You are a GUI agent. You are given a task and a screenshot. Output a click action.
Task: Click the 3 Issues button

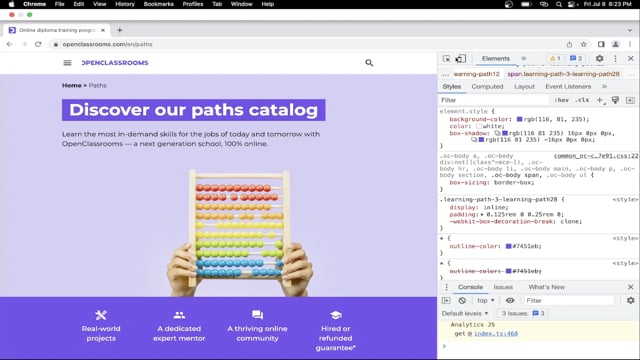[523, 313]
